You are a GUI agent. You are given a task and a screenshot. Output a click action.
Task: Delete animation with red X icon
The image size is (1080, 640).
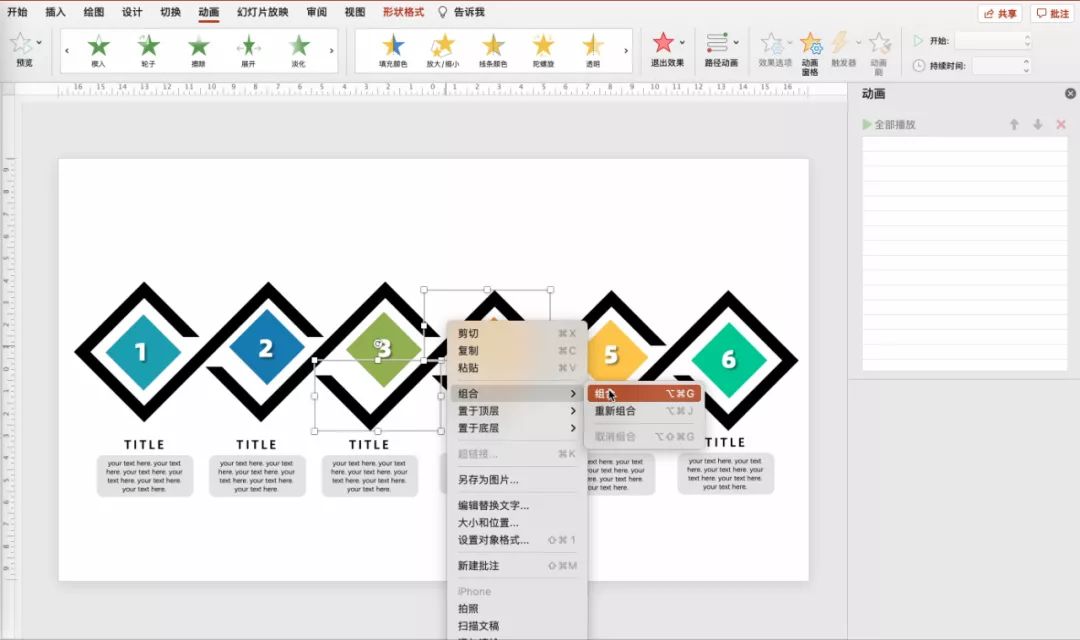point(1061,125)
